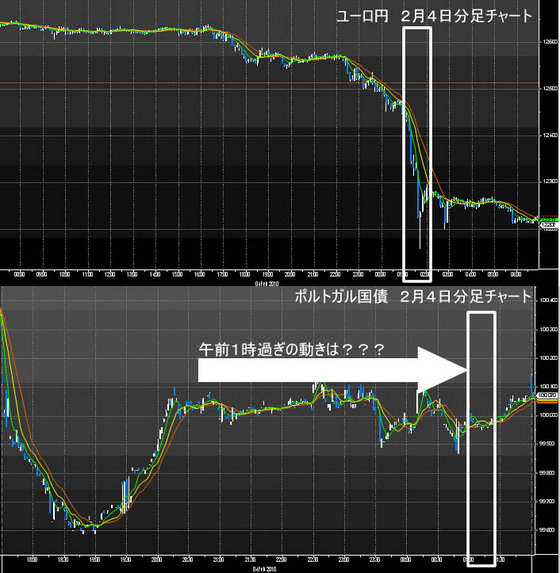Click the 12:00 label on upper time axis
Viewport: 560px width, 573px height.
109,274
